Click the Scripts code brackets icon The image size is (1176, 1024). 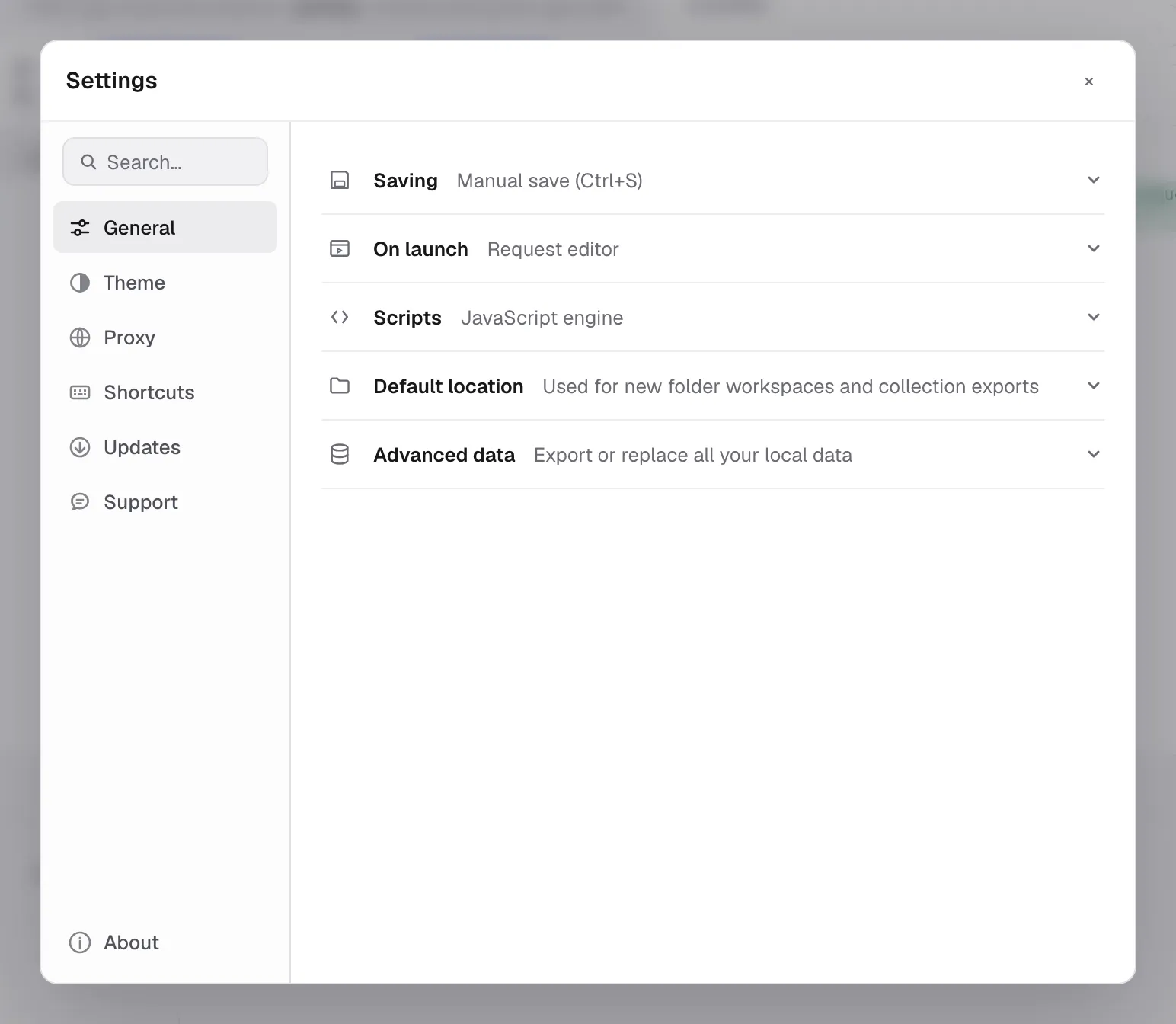pyautogui.click(x=340, y=317)
